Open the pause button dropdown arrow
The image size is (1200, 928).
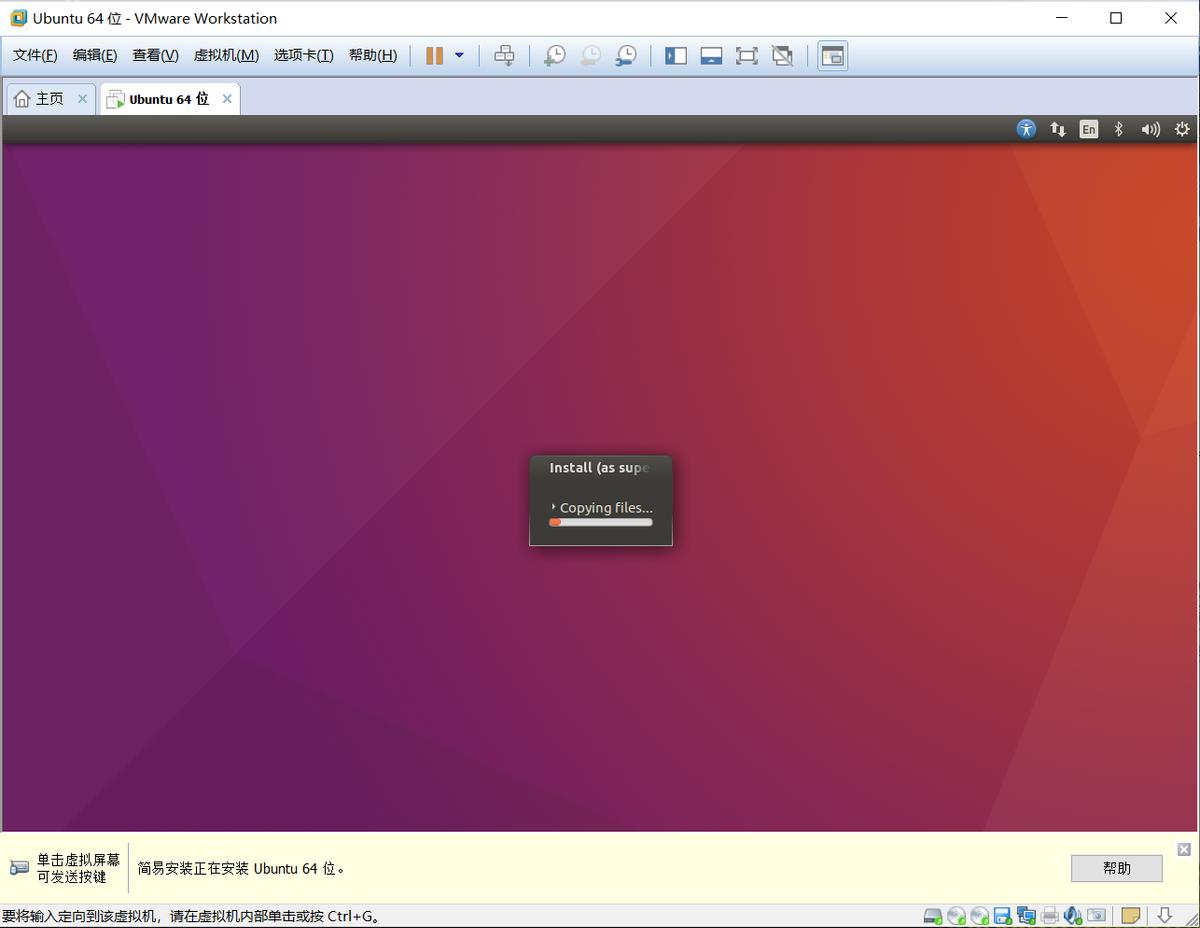[x=459, y=55]
